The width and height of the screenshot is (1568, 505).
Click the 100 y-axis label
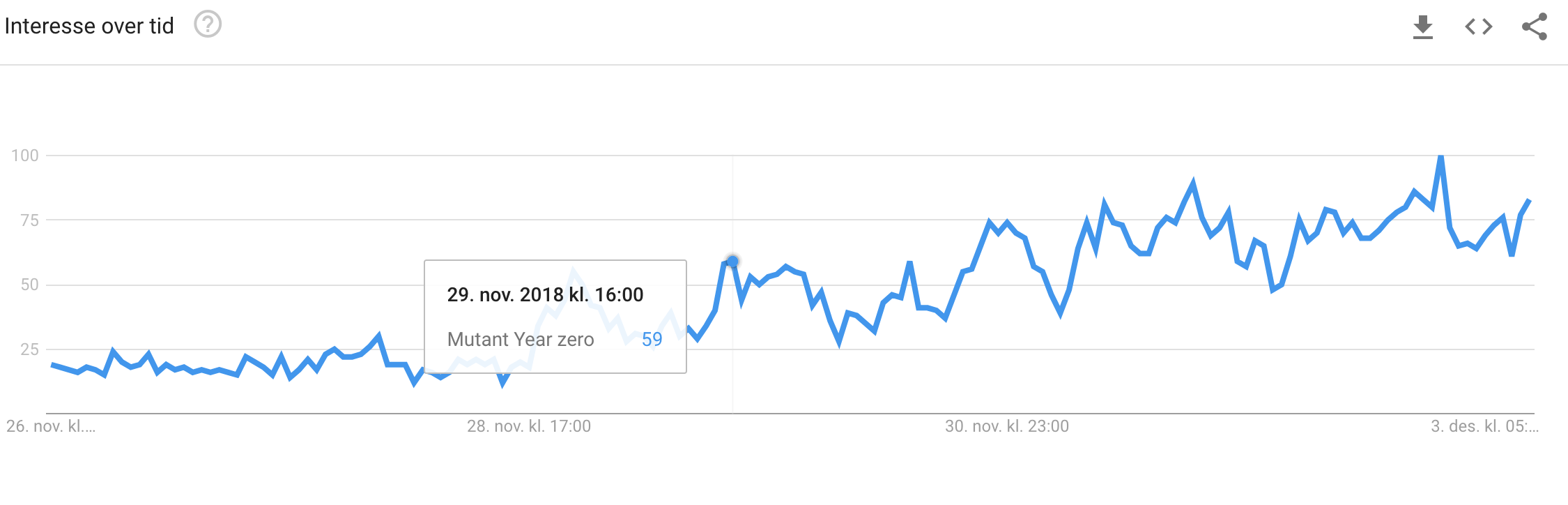pyautogui.click(x=25, y=156)
